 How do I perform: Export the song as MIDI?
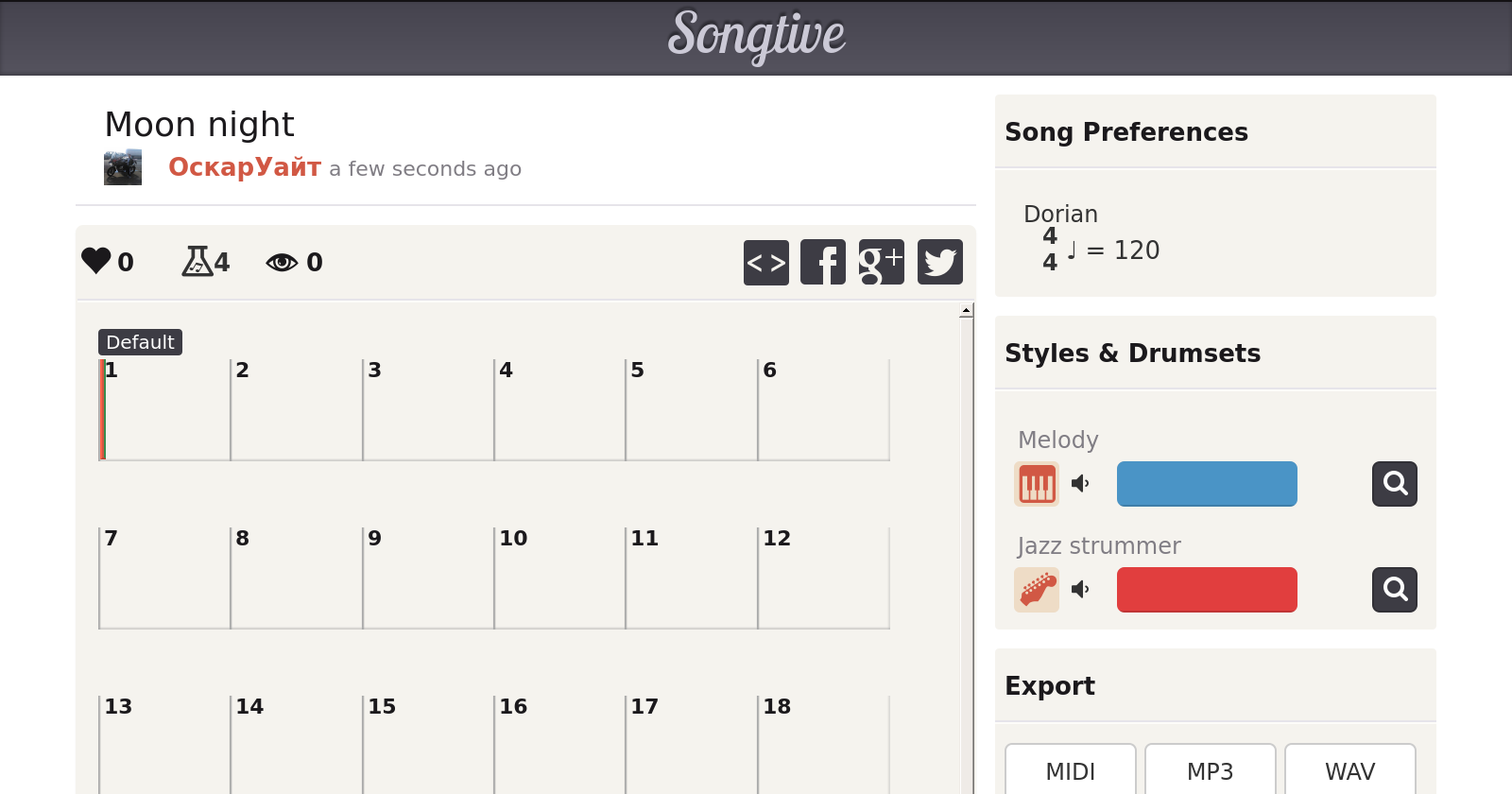1070,771
